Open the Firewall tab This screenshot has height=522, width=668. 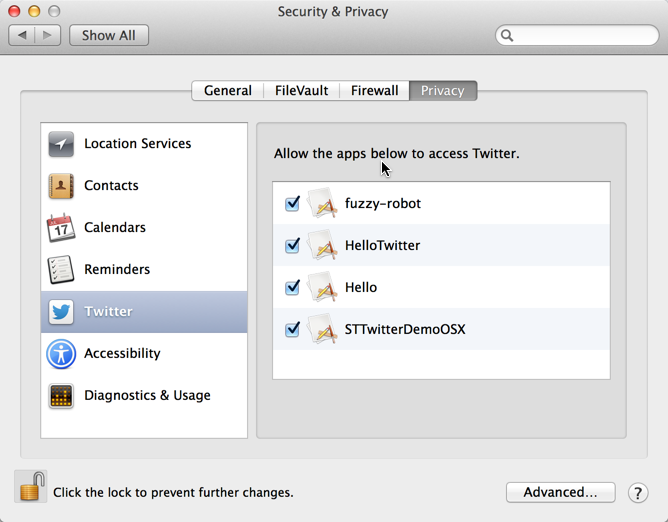(374, 91)
